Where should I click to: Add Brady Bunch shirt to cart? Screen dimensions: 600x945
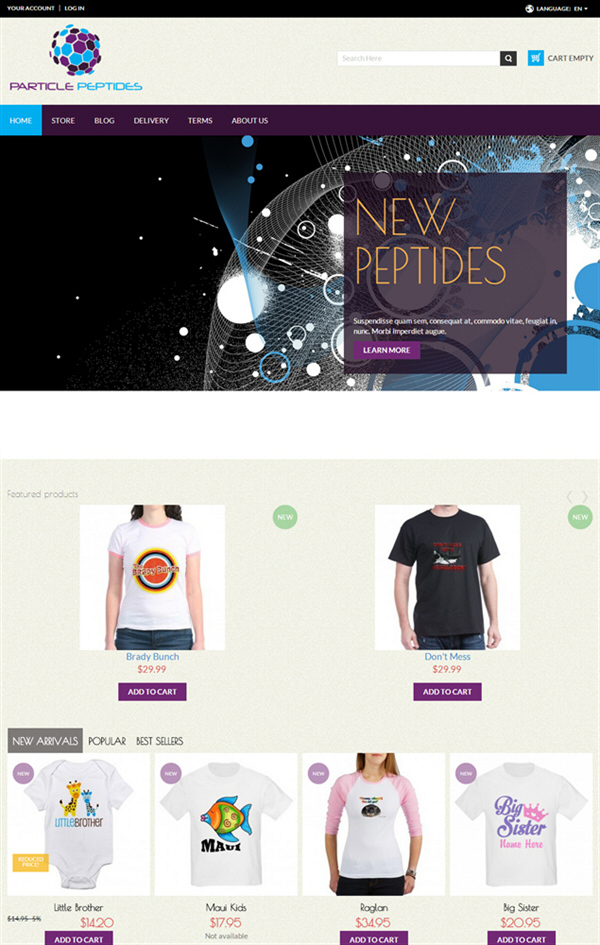(x=152, y=692)
